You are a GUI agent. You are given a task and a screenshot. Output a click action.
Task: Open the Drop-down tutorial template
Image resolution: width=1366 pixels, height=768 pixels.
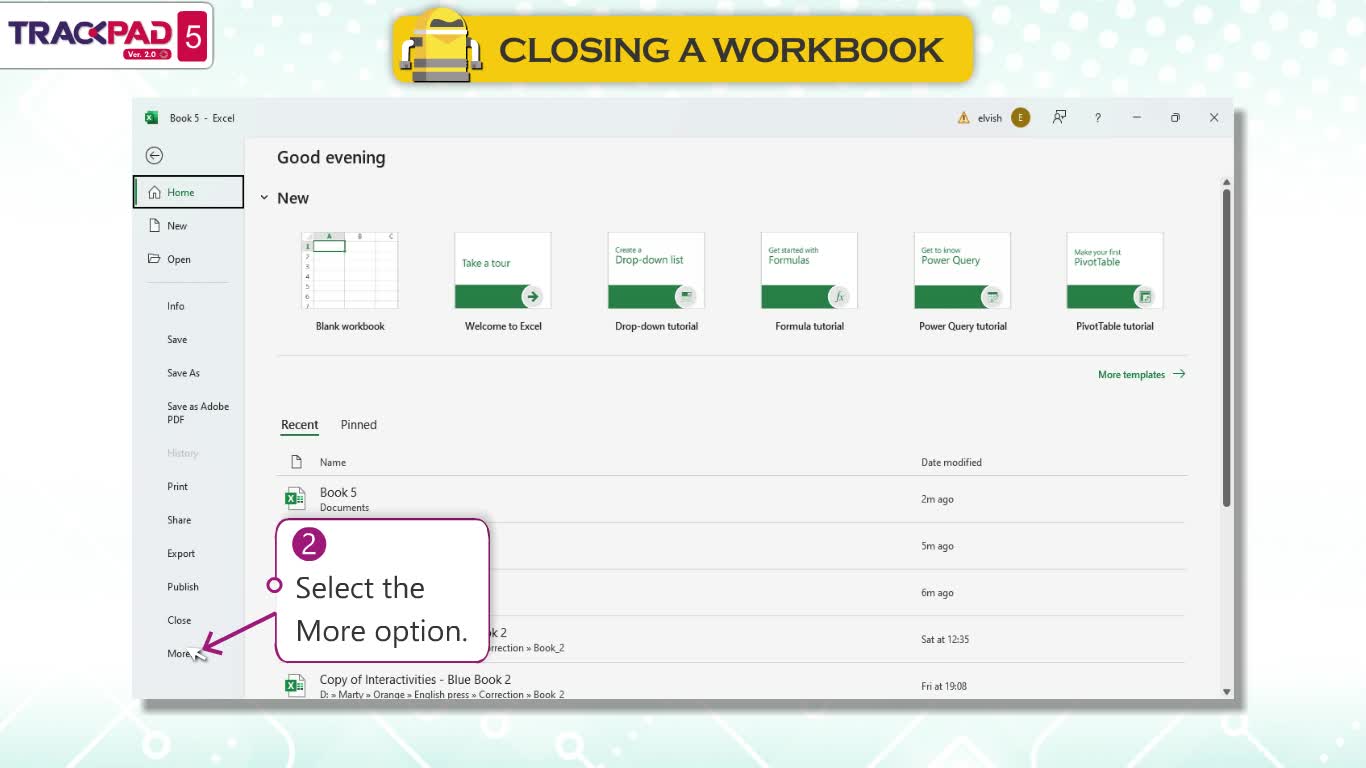[x=656, y=271]
